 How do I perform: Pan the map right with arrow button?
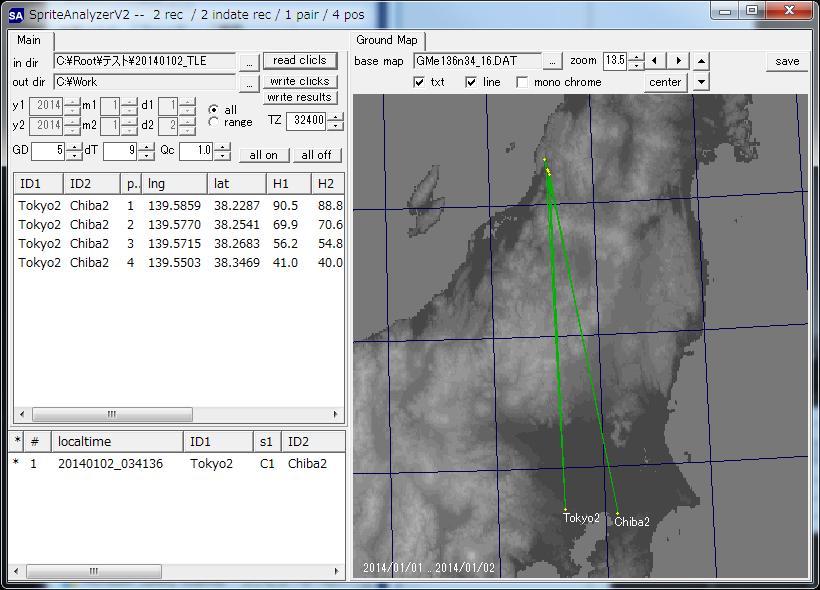point(679,61)
